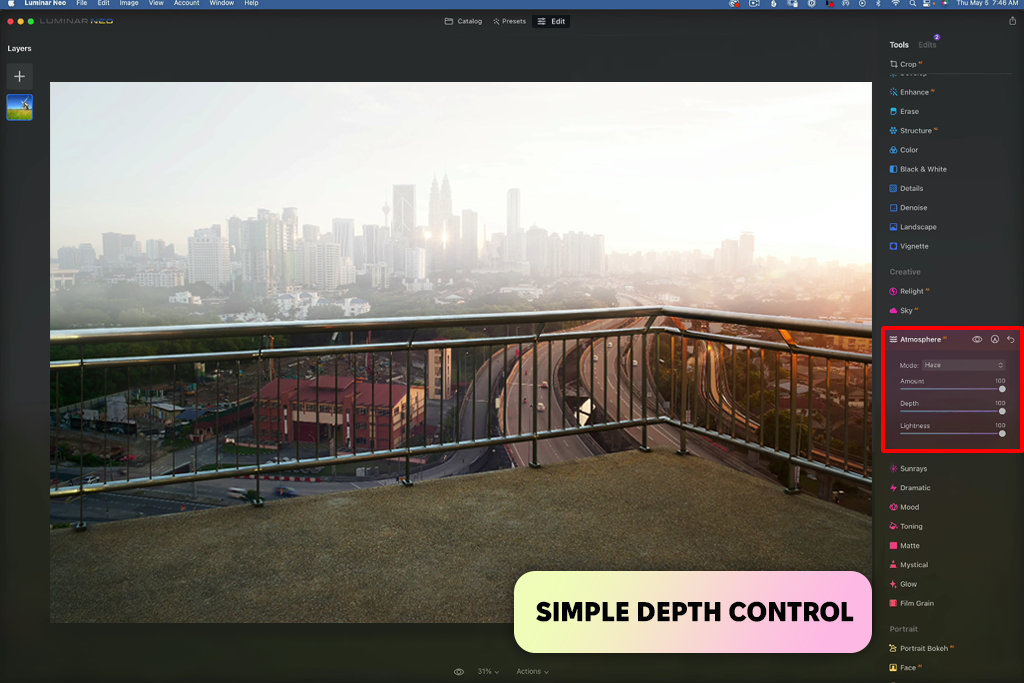The width and height of the screenshot is (1024, 683).
Task: Open the Denoise tool
Action: click(908, 208)
